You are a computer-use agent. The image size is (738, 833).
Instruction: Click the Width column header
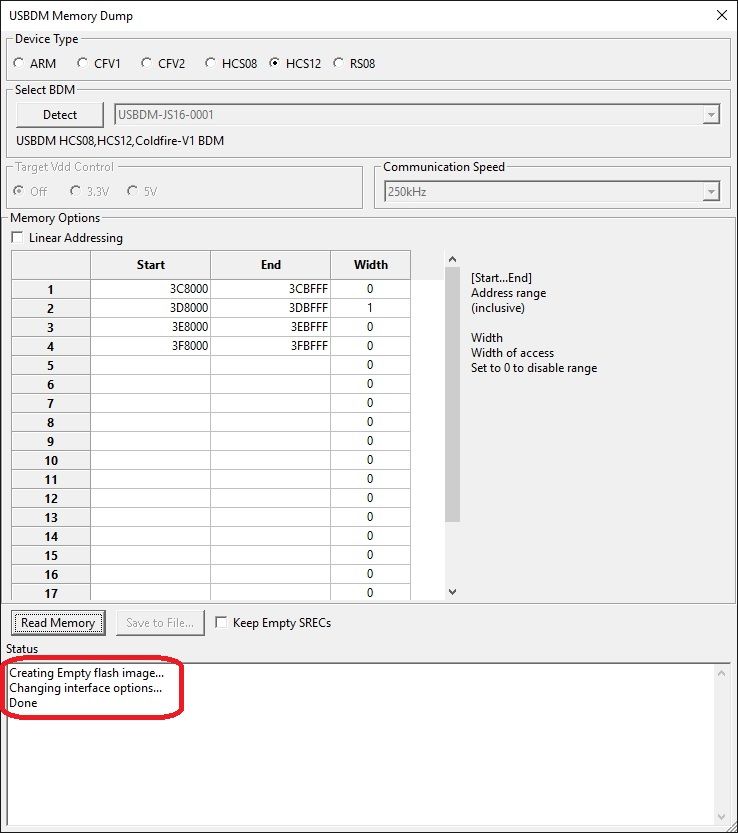(x=370, y=265)
